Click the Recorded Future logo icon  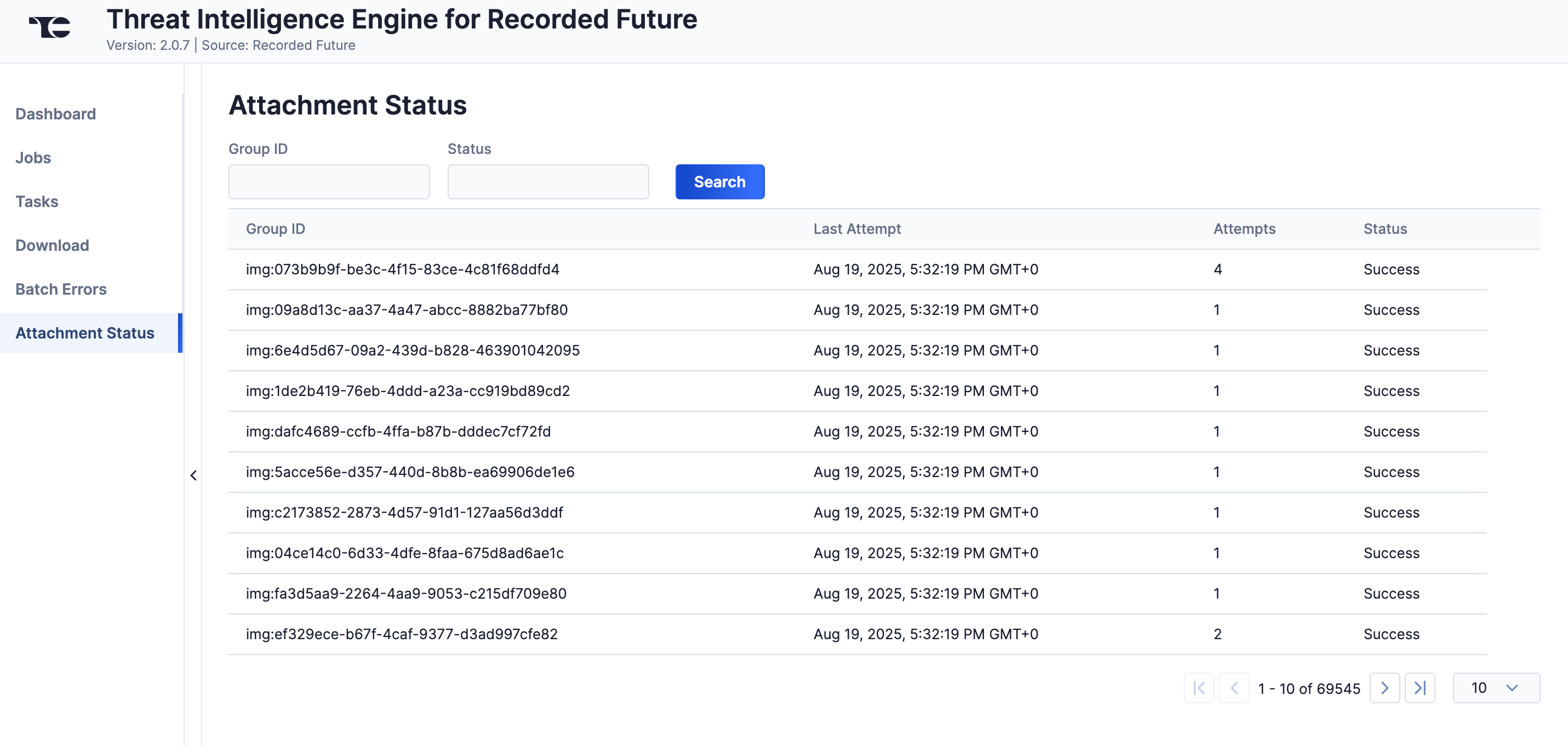pos(50,27)
